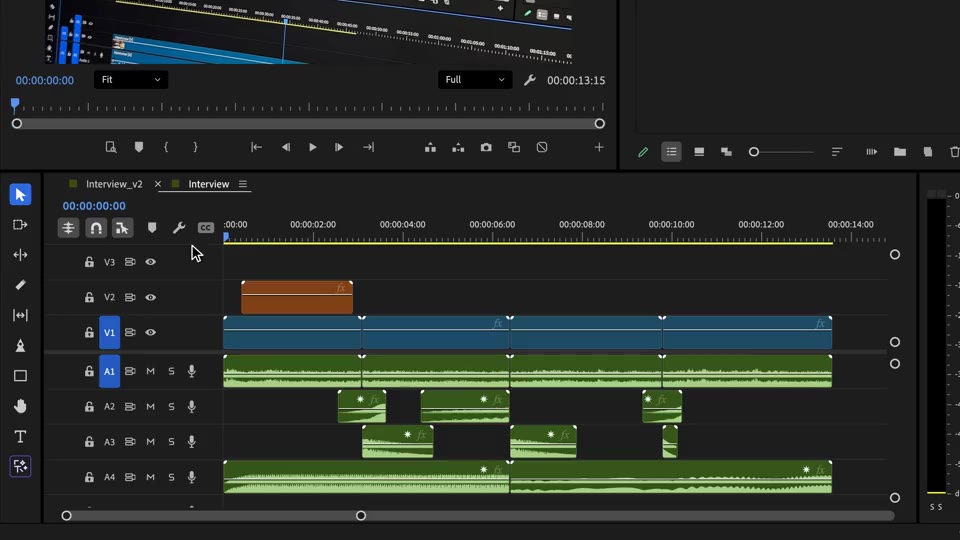Solo track A2
The width and height of the screenshot is (960, 540).
coord(171,407)
